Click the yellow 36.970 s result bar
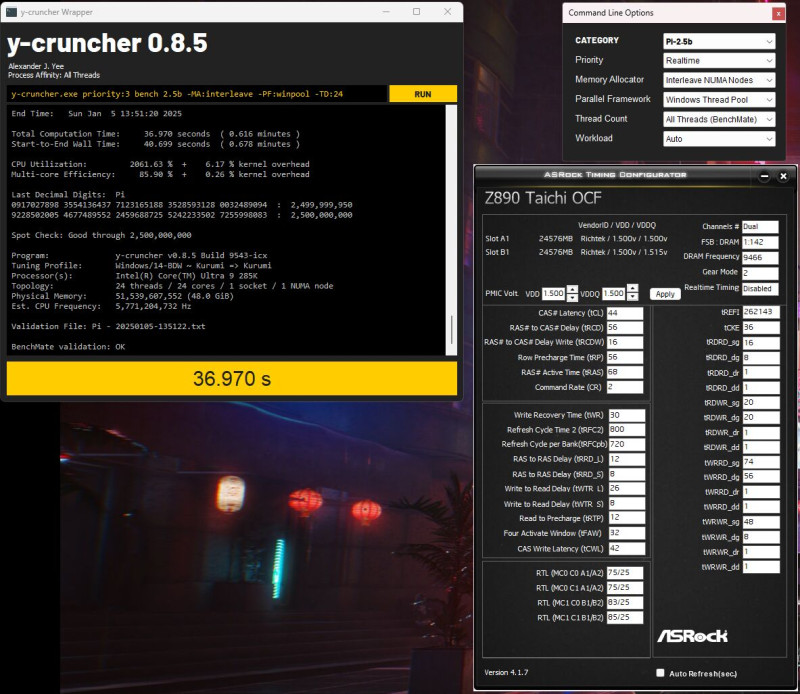The width and height of the screenshot is (800, 694). [232, 379]
